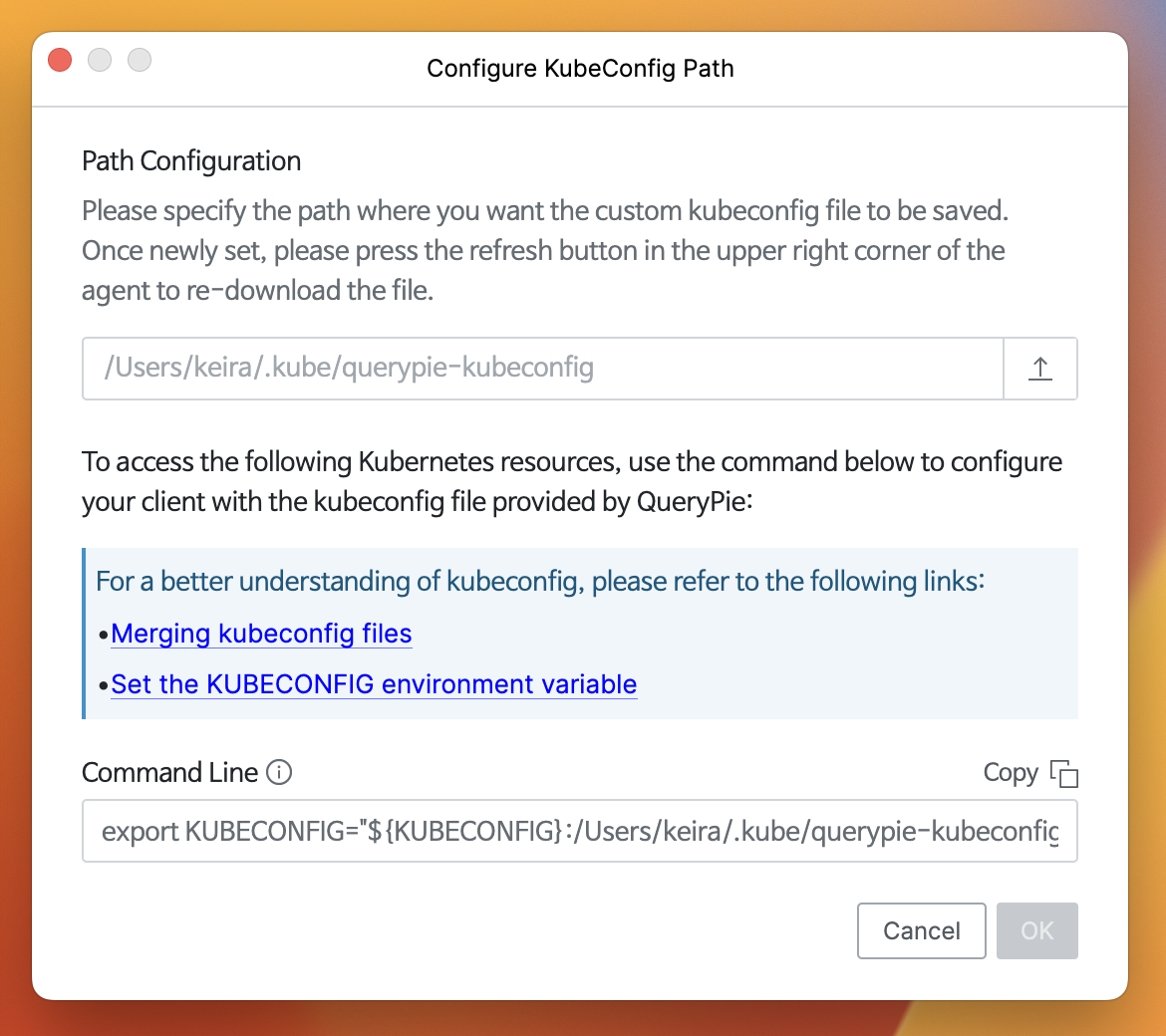Click the Kubernetes resources instruction text

571,482
